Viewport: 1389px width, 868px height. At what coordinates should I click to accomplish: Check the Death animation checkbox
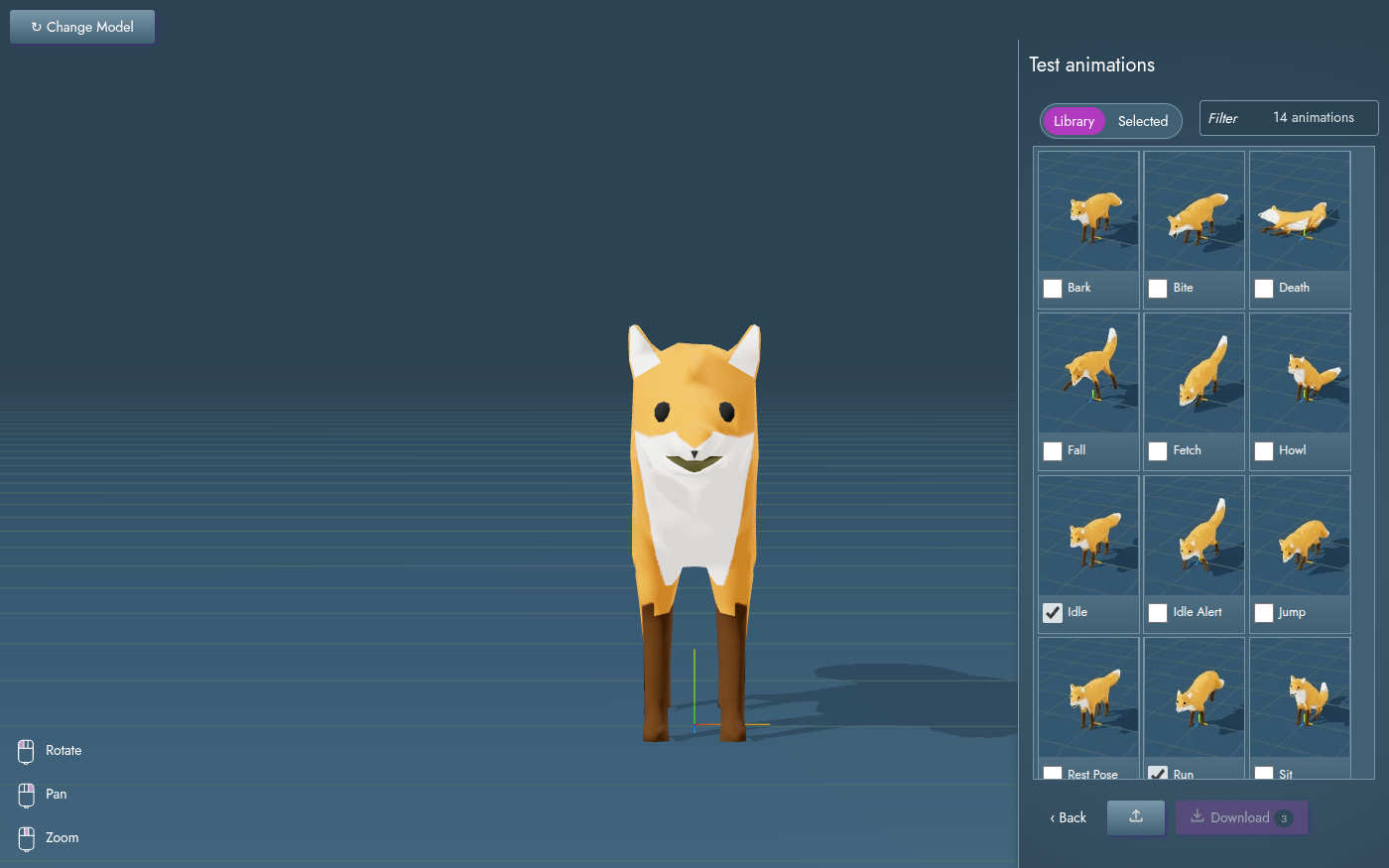coord(1264,289)
